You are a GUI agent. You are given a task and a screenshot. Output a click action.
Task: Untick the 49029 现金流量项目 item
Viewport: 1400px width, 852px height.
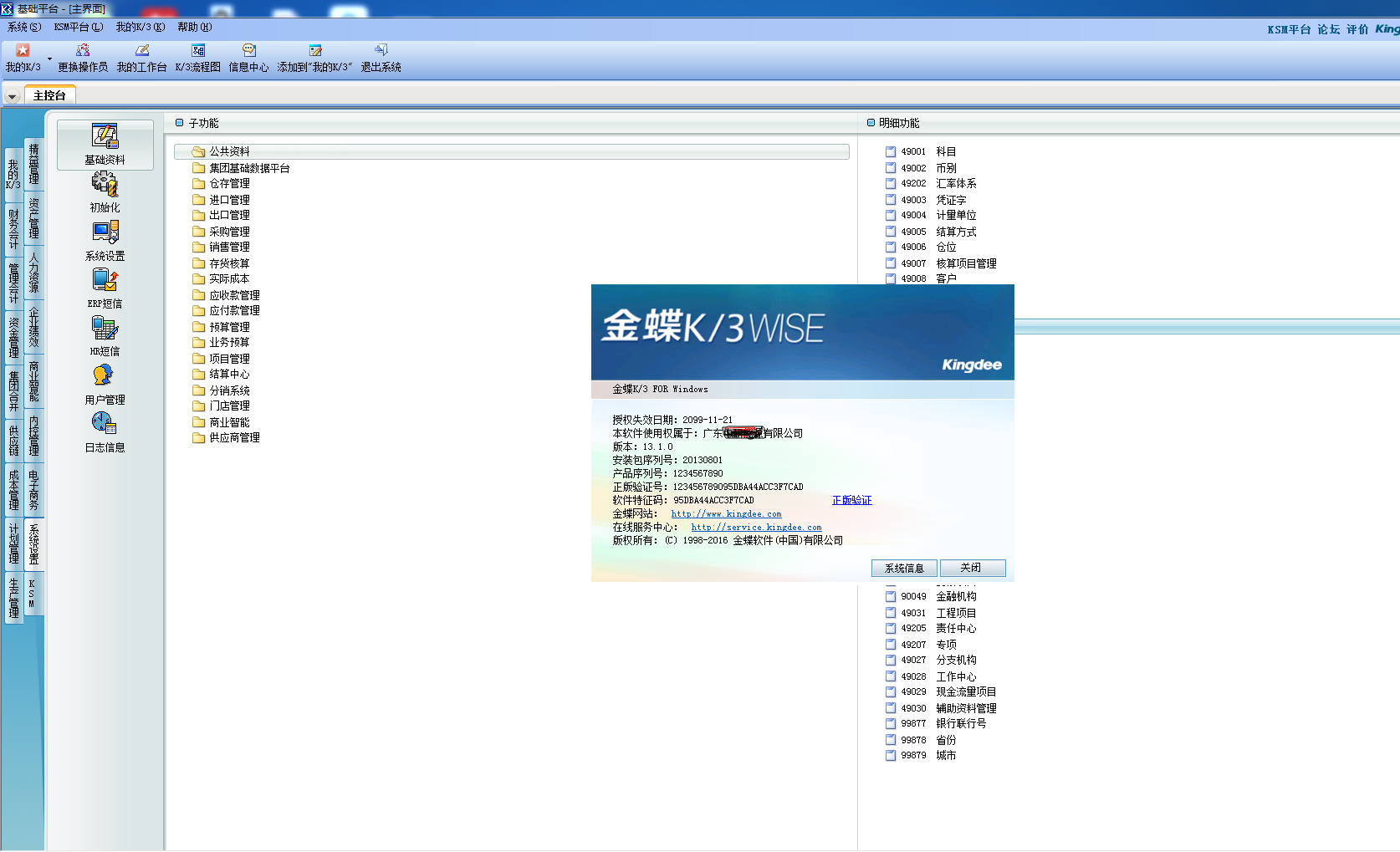tap(890, 691)
